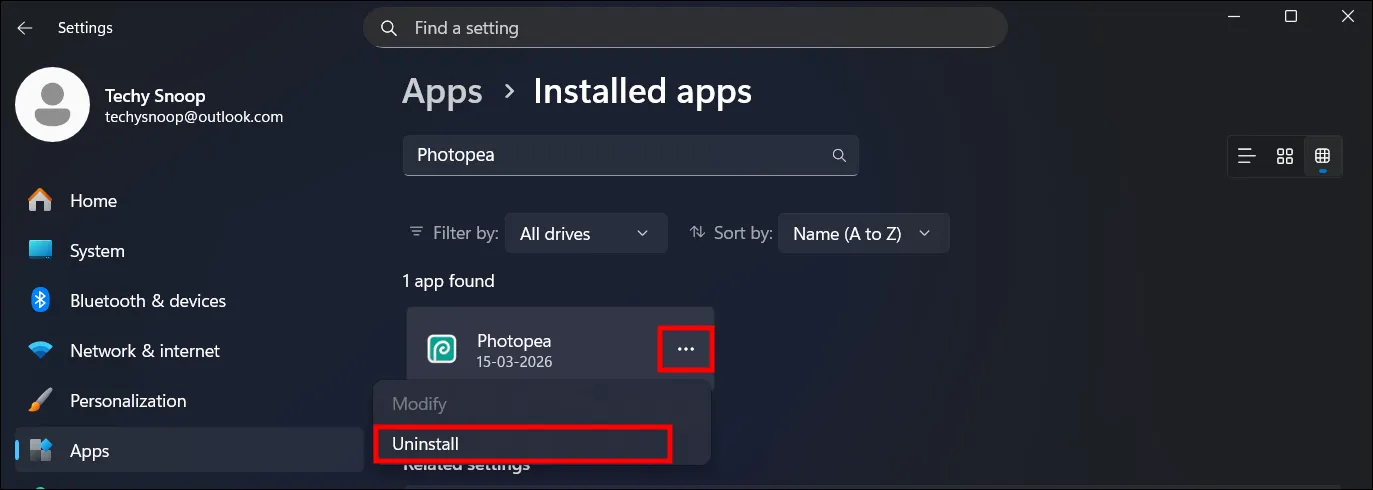The width and height of the screenshot is (1373, 490).
Task: Go to Home in the sidebar
Action: click(x=190, y=201)
